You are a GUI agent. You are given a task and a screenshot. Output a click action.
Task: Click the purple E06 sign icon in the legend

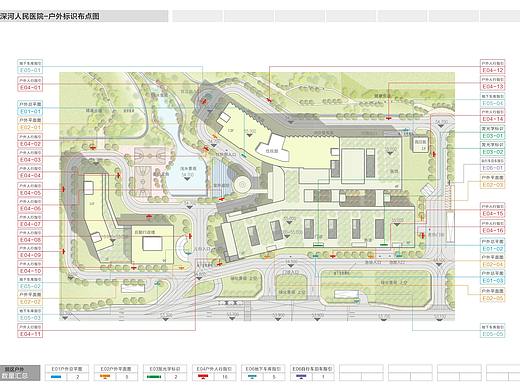[302, 377]
